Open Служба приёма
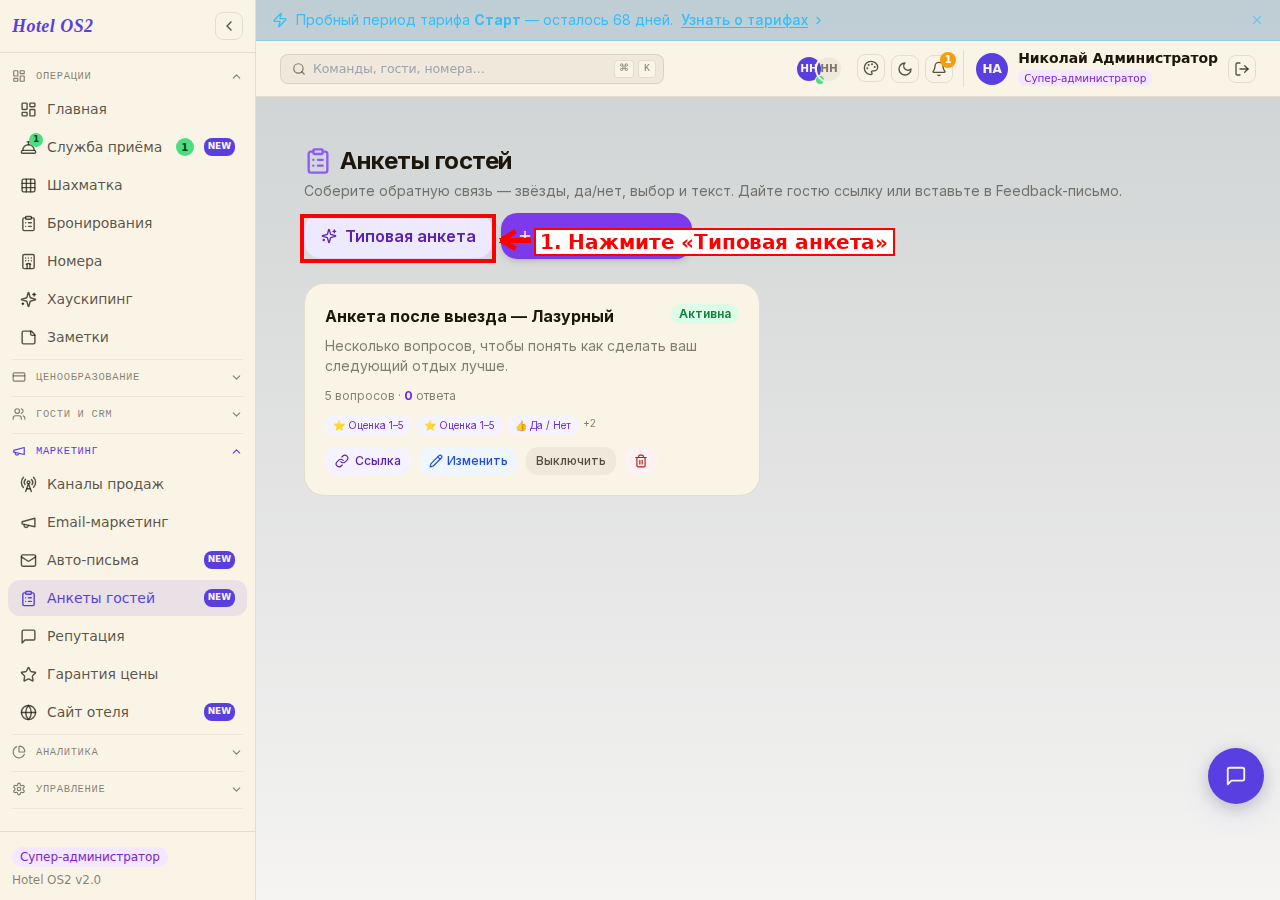Screen dimensions: 1280x900 127,147
